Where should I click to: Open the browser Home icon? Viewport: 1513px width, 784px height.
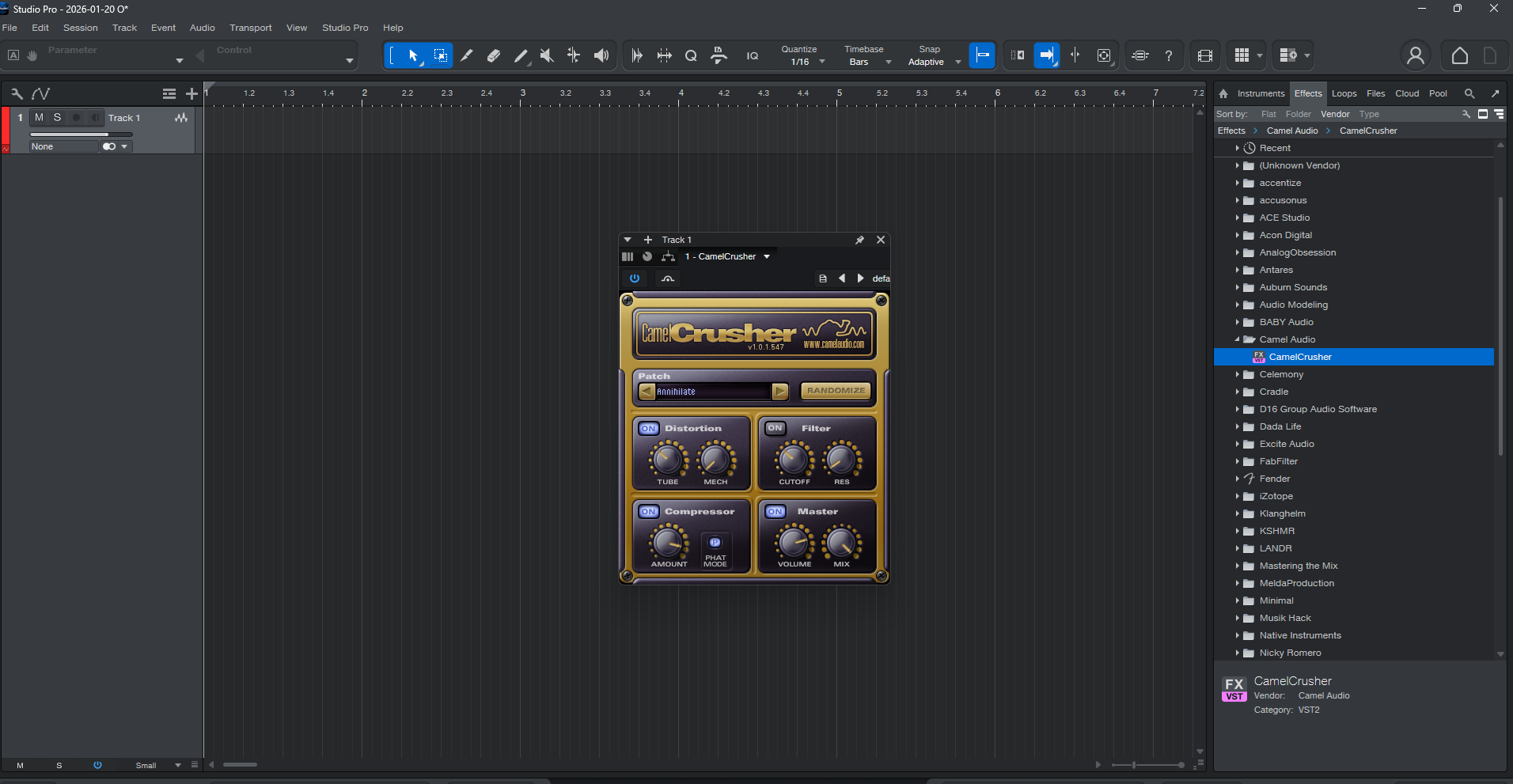click(x=1223, y=94)
